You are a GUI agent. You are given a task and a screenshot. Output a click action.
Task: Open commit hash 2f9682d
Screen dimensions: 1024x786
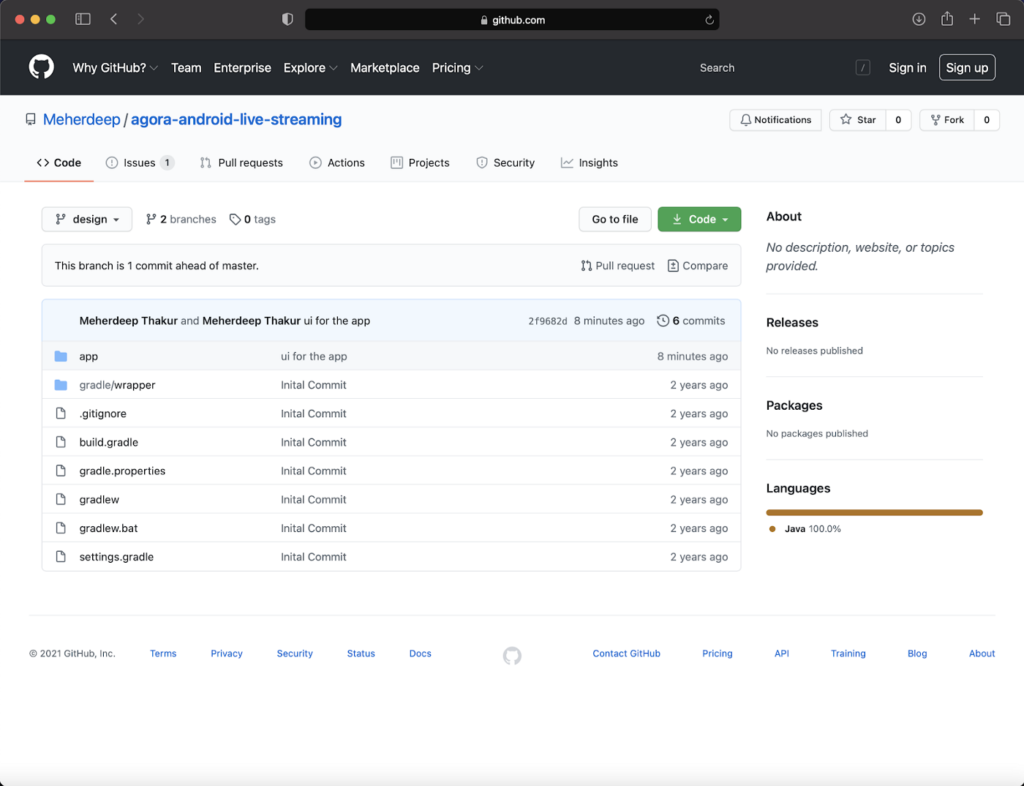(x=547, y=321)
